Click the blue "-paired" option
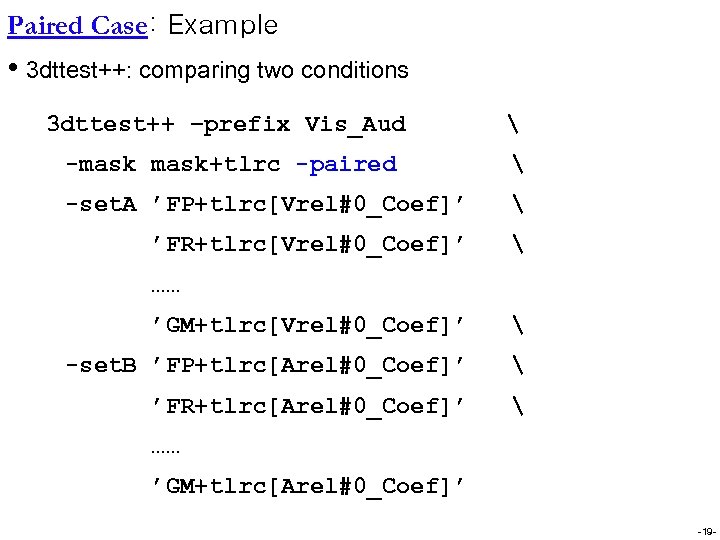Screen dimensions: 720x540 point(346,165)
